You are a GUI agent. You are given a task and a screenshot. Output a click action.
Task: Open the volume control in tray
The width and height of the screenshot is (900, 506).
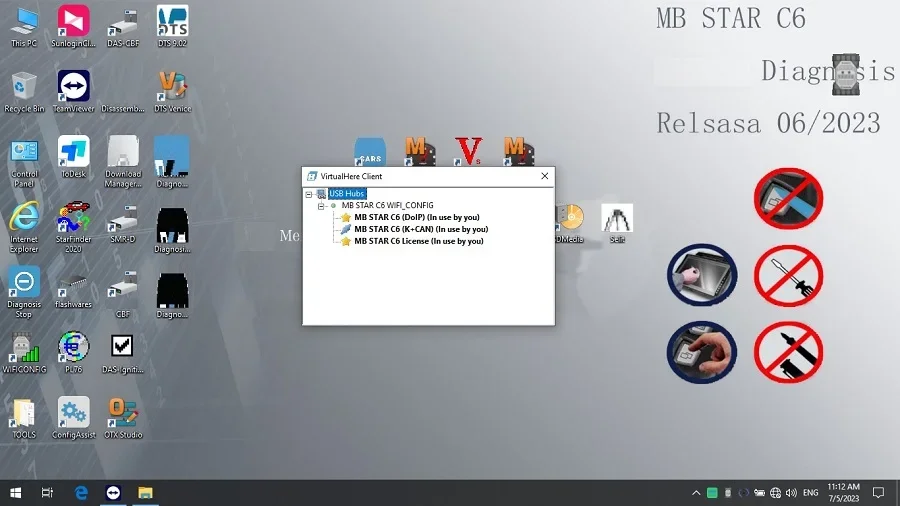(791, 493)
